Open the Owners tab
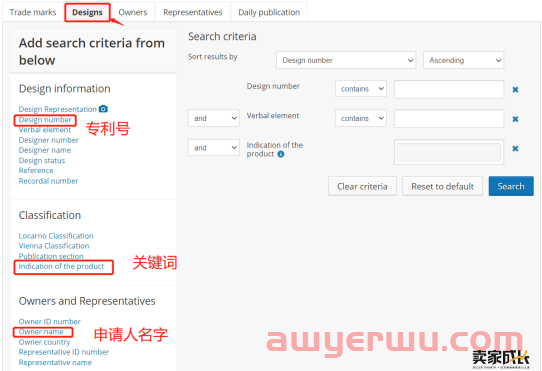 (133, 12)
